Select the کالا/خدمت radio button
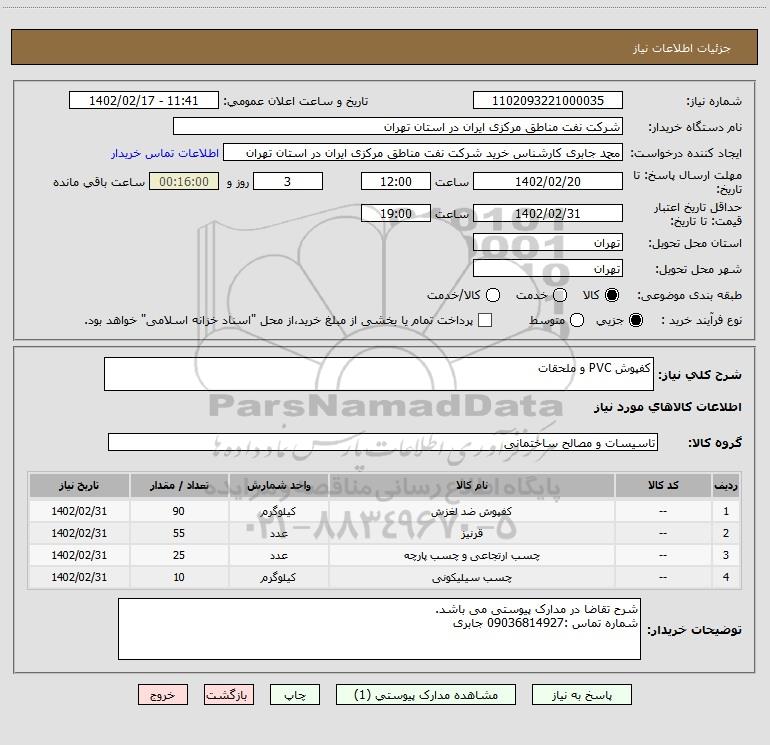Viewport: 770px width, 745px height. pos(493,295)
